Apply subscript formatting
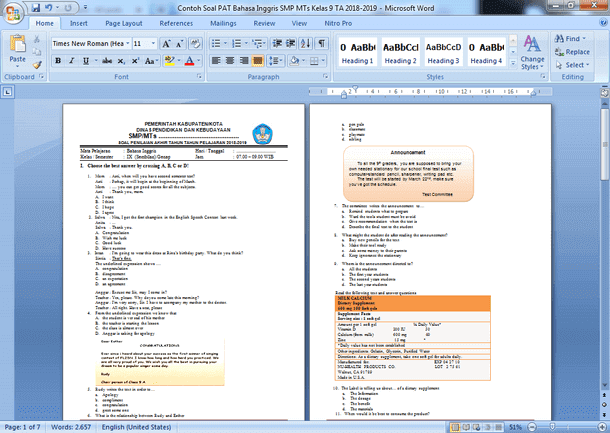The image size is (610, 433). pyautogui.click(x=121, y=61)
